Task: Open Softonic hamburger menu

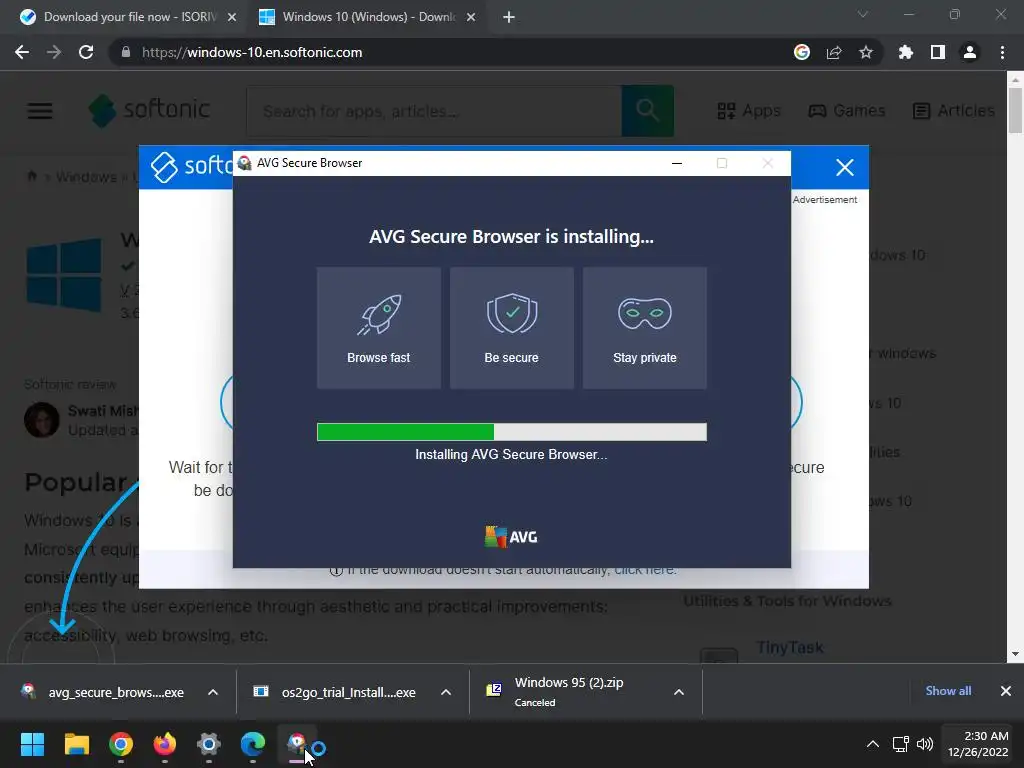Action: pyautogui.click(x=40, y=110)
